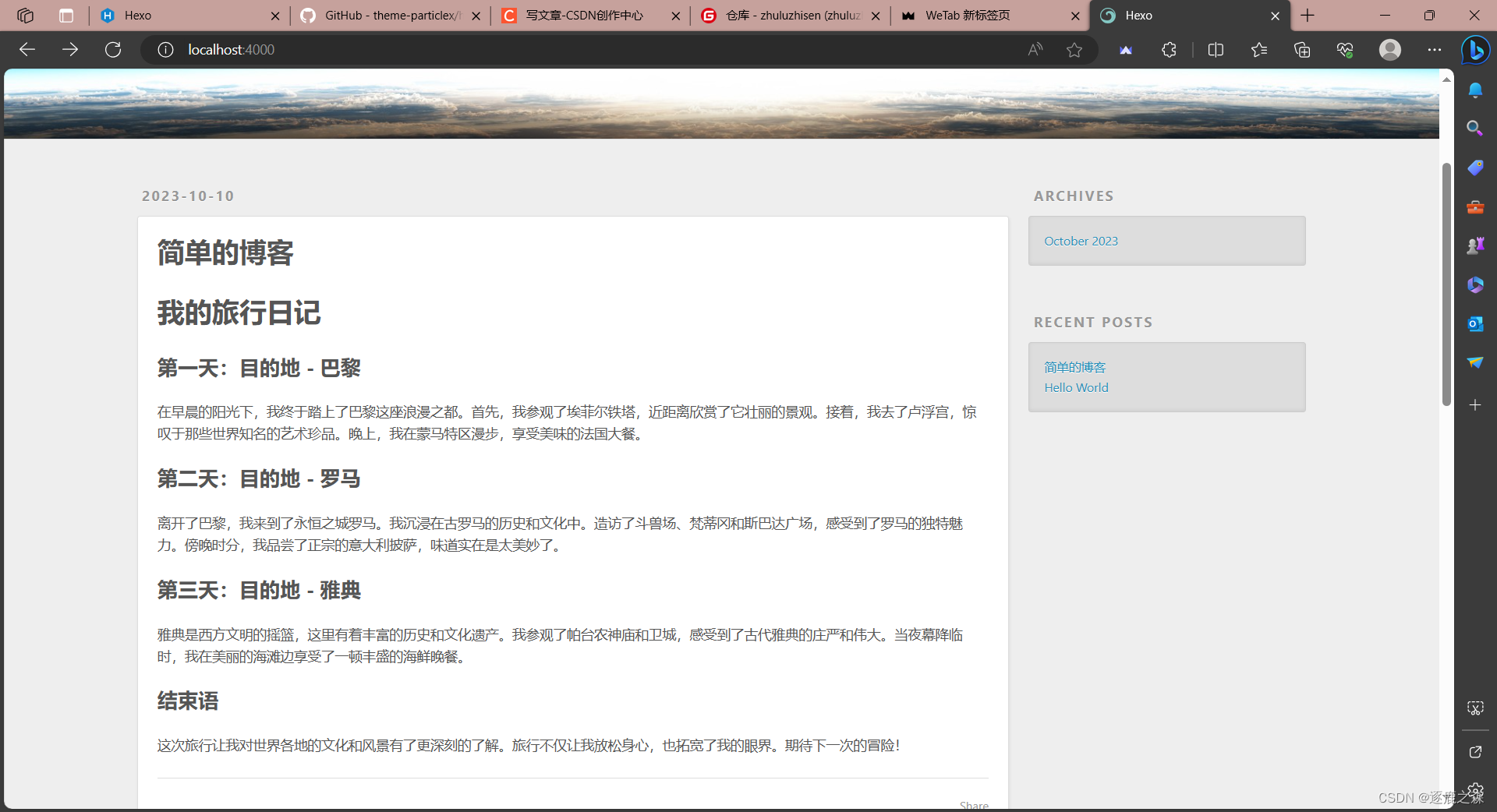Open Browser essentials heart icon
This screenshot has width=1497, height=812.
(x=1345, y=50)
